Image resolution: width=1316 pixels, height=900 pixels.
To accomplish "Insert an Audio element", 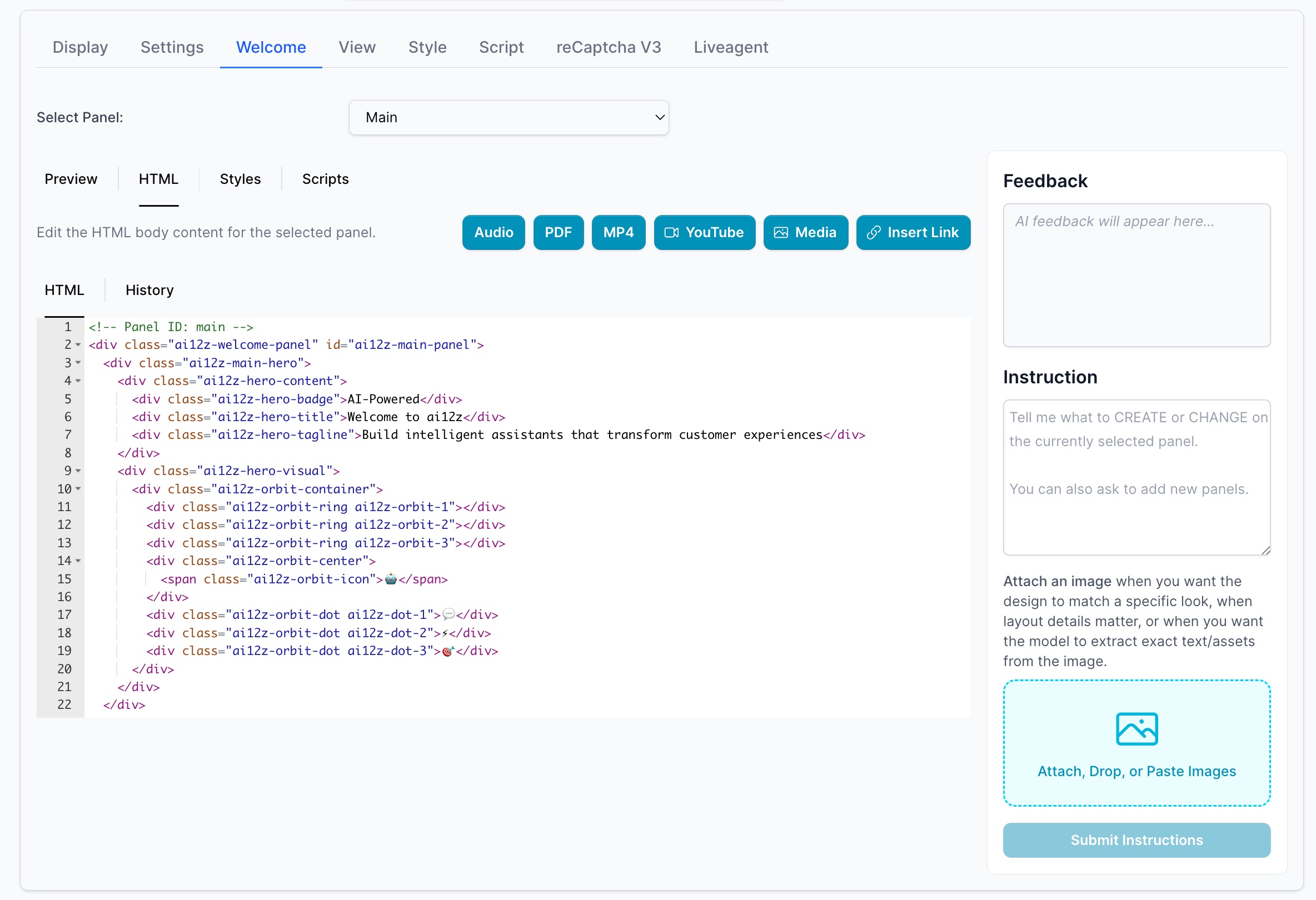I will pos(492,232).
